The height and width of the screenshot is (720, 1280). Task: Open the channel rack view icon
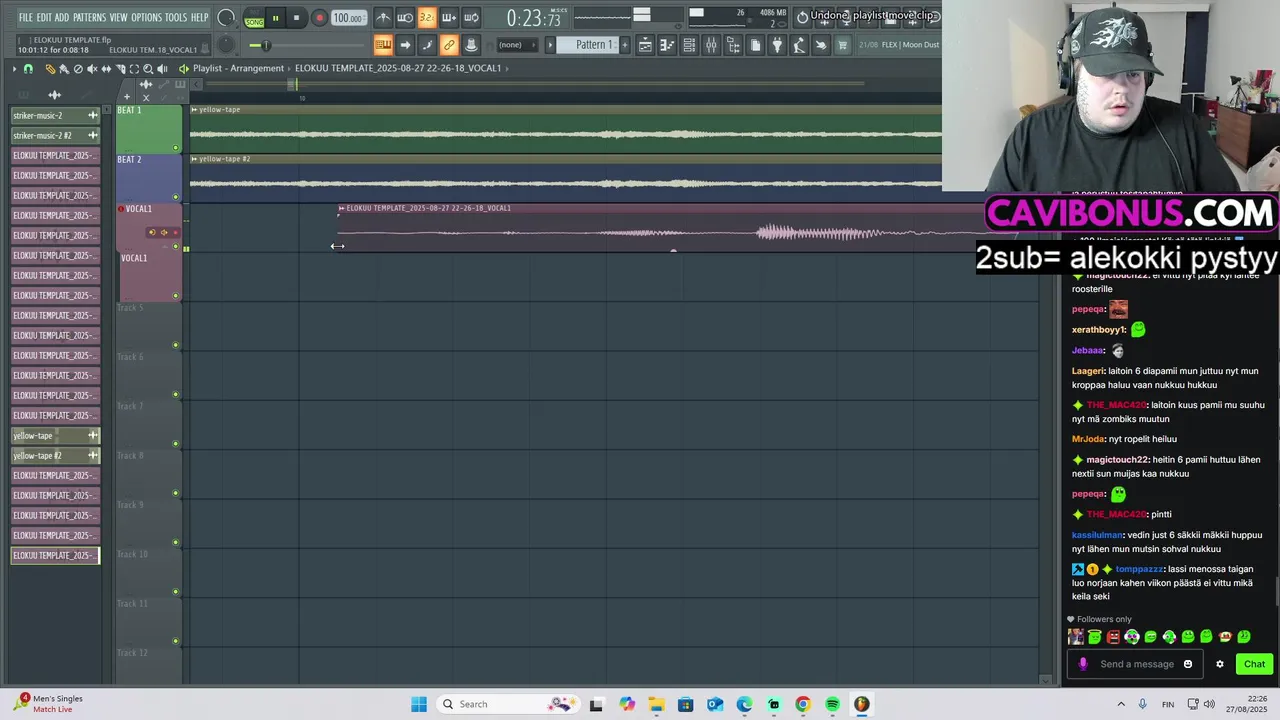689,45
